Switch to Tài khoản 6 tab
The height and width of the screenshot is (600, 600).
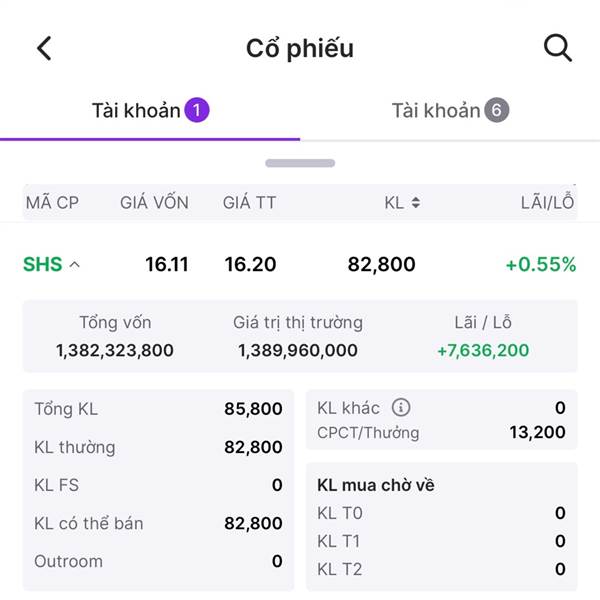[x=450, y=111]
